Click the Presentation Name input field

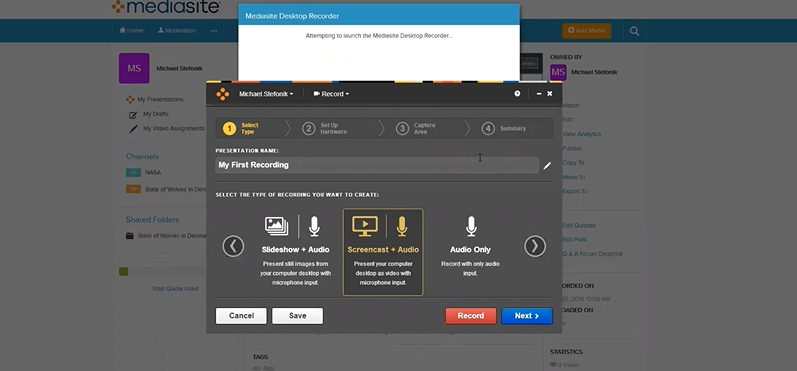coord(377,165)
